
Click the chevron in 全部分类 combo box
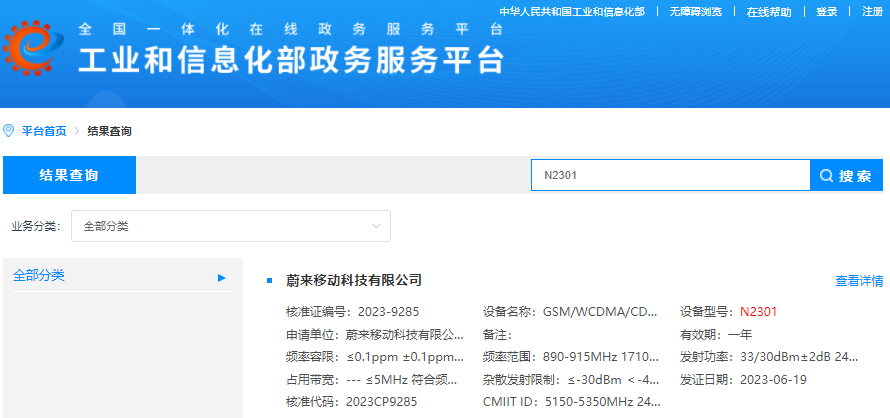(376, 226)
